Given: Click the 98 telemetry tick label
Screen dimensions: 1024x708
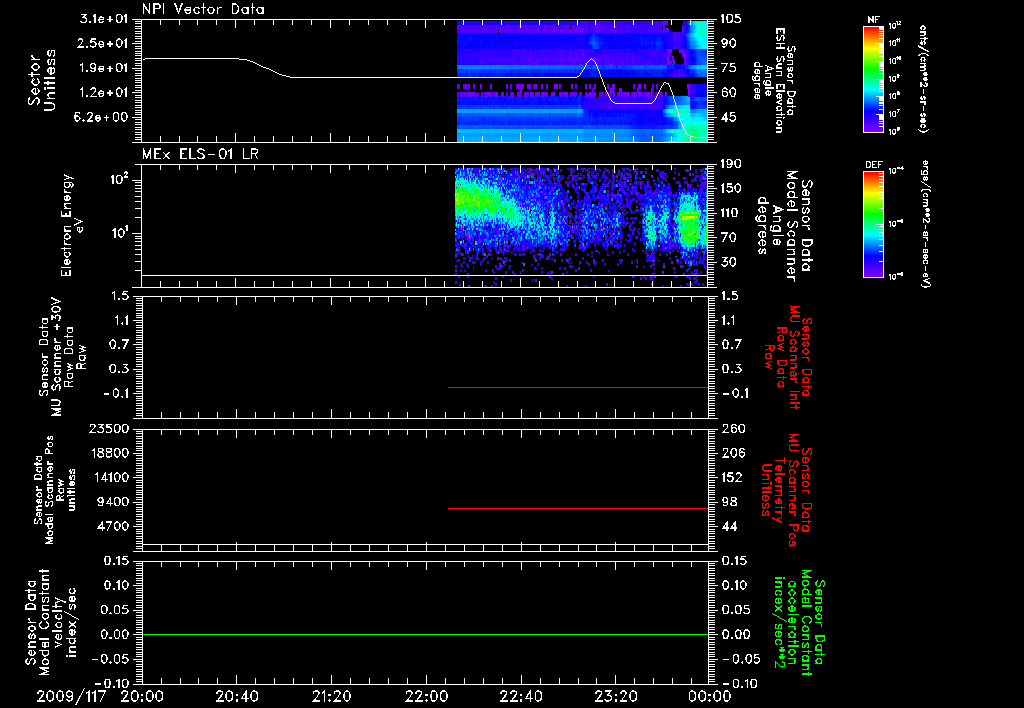Looking at the screenshot, I should click(x=729, y=502).
